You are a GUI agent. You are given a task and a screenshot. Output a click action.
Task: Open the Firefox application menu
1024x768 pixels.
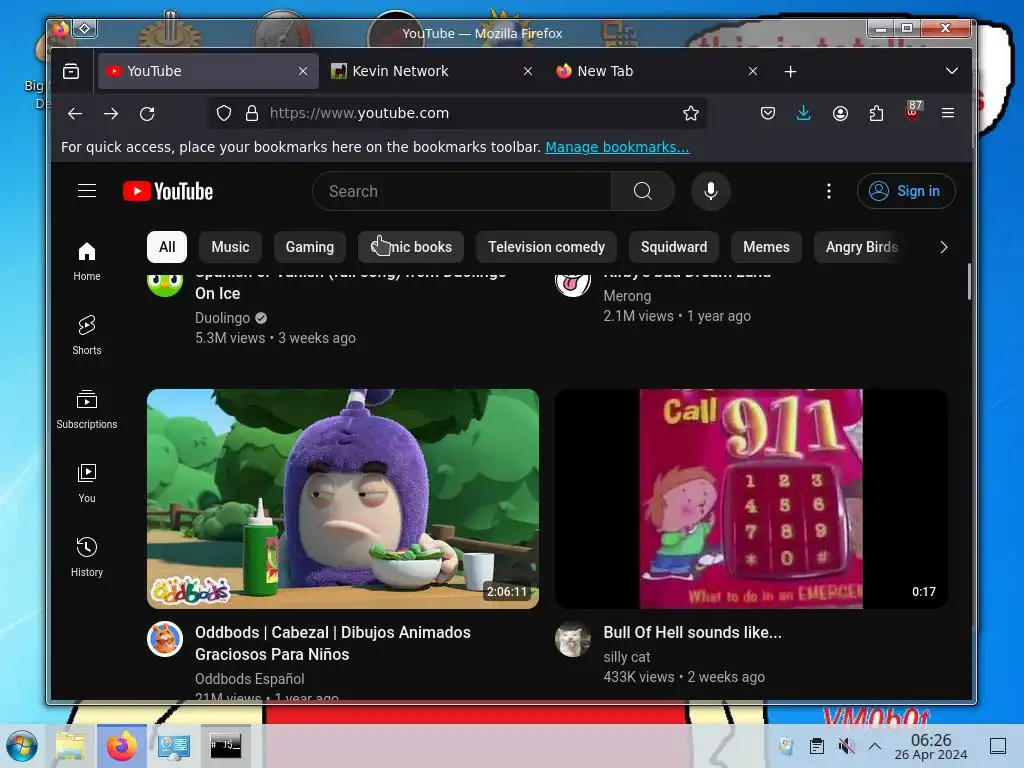pos(948,114)
